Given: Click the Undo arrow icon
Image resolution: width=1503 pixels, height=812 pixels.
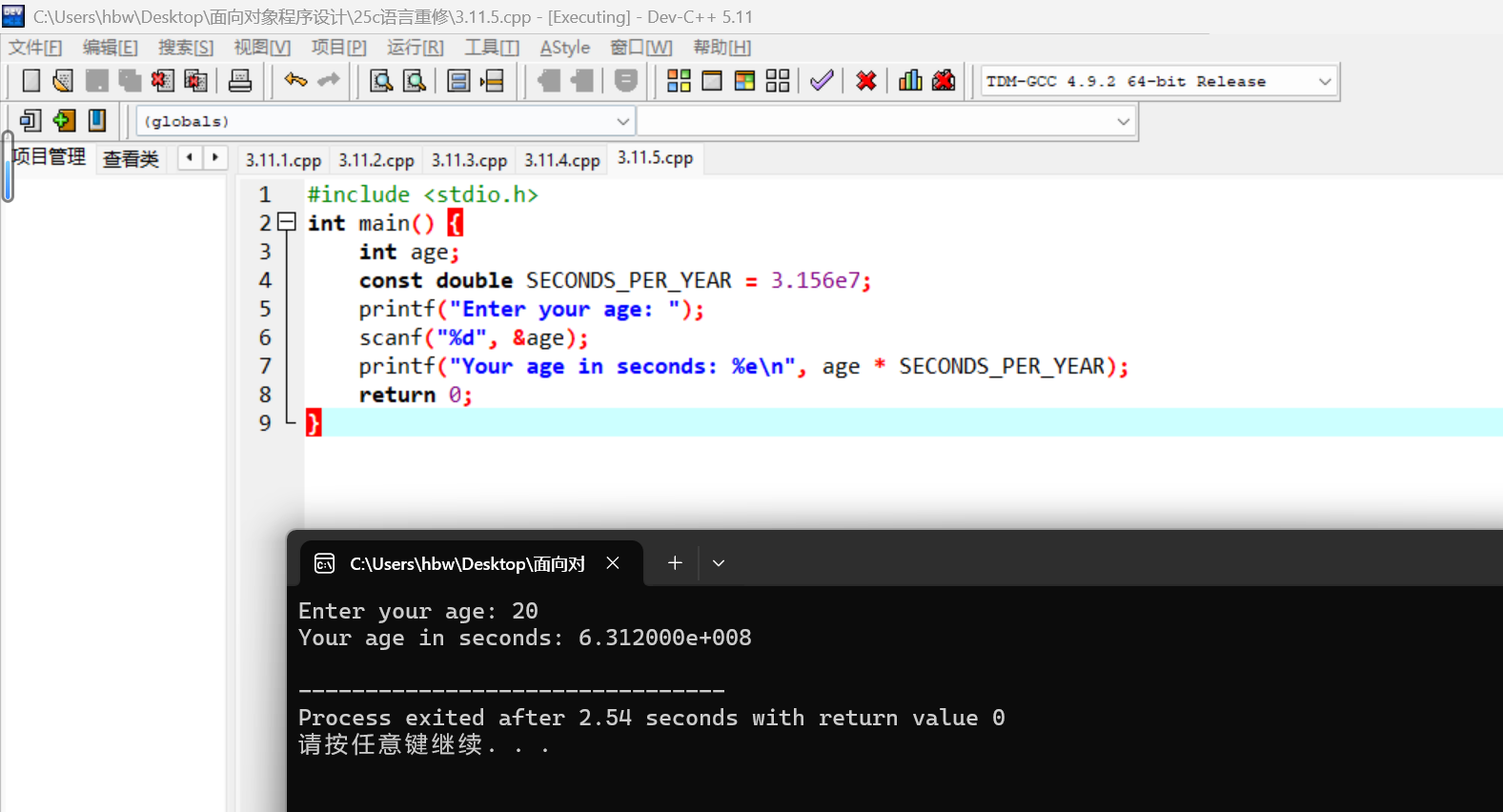Looking at the screenshot, I should (x=295, y=81).
